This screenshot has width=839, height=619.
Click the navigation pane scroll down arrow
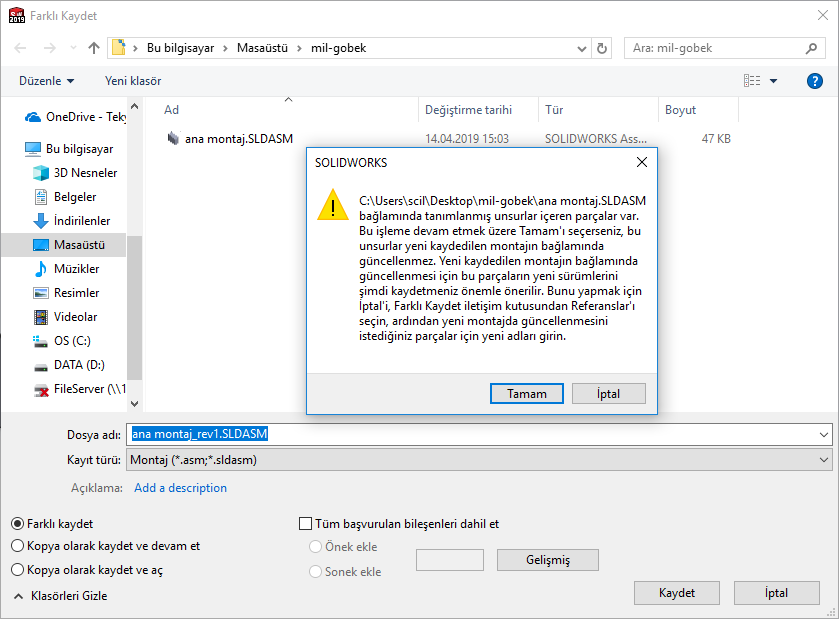click(135, 404)
